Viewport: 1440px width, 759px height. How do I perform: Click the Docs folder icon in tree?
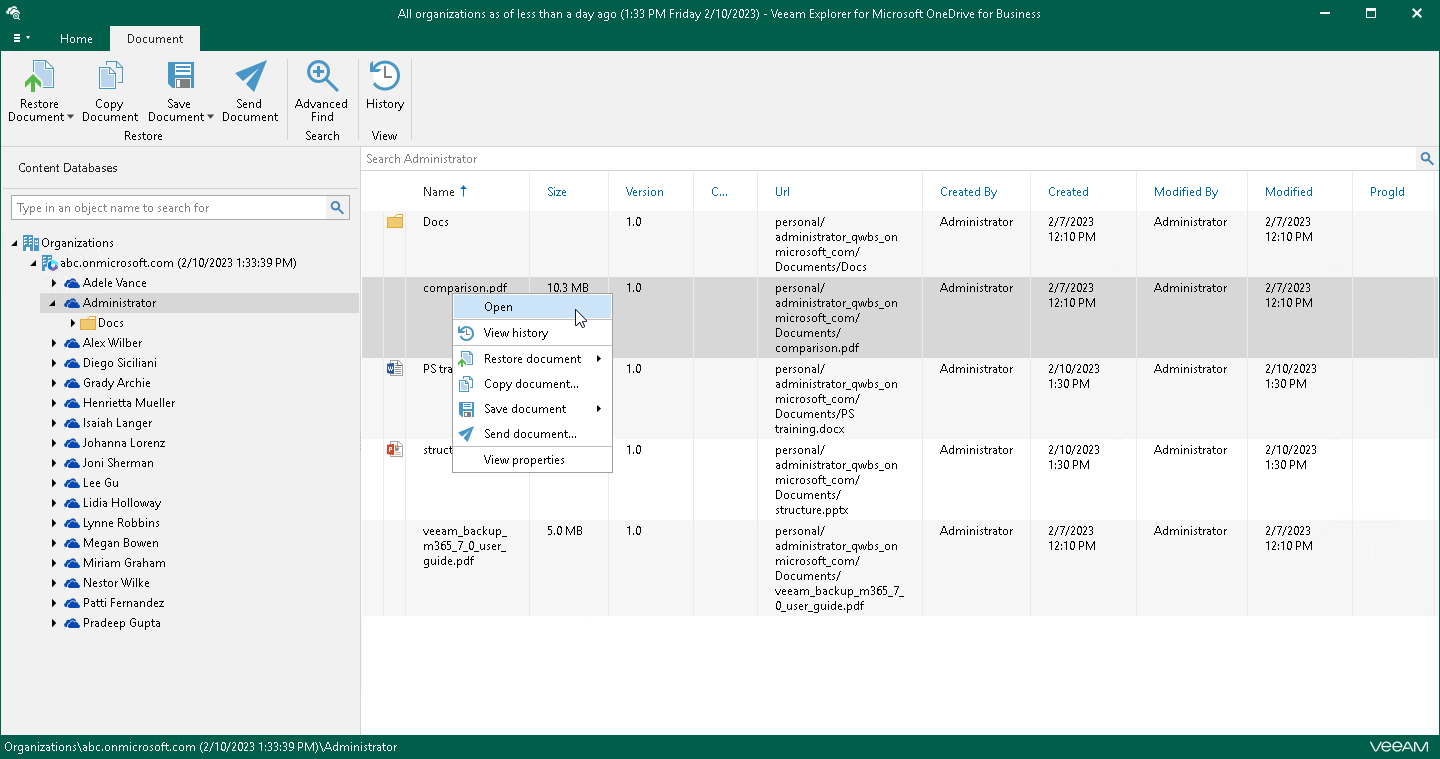(x=87, y=323)
